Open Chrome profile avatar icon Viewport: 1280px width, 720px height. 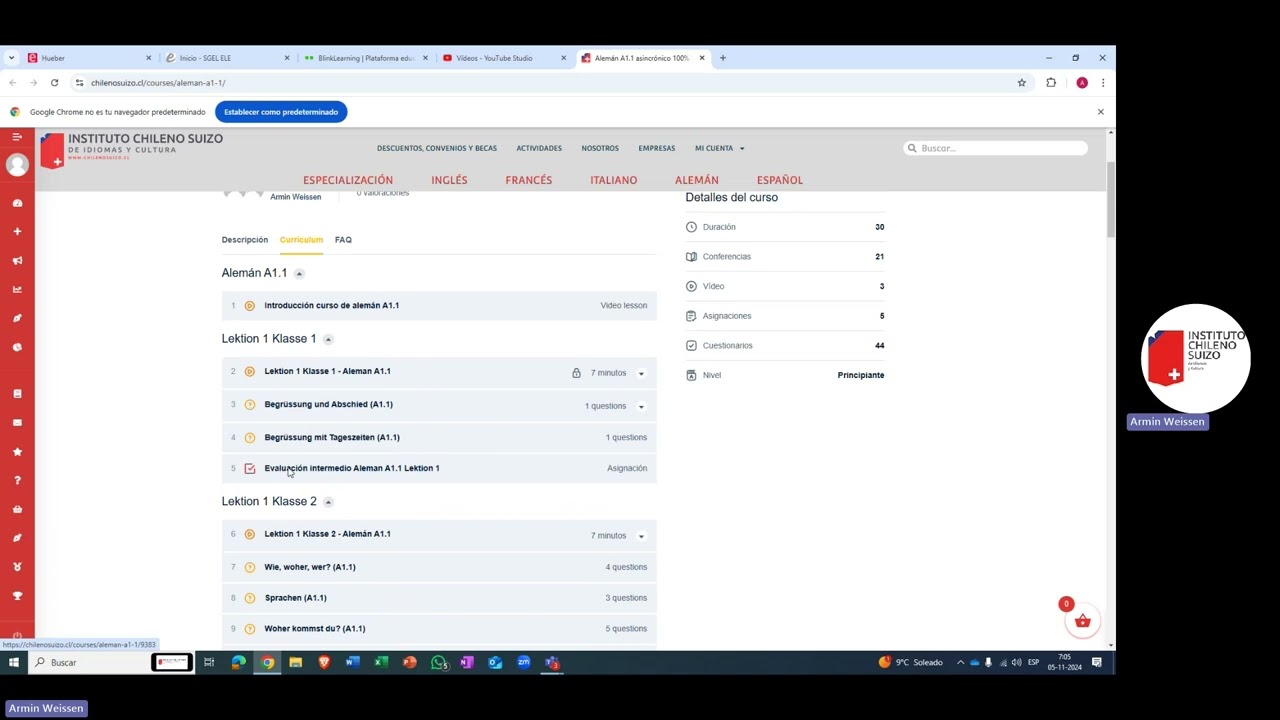[1082, 83]
